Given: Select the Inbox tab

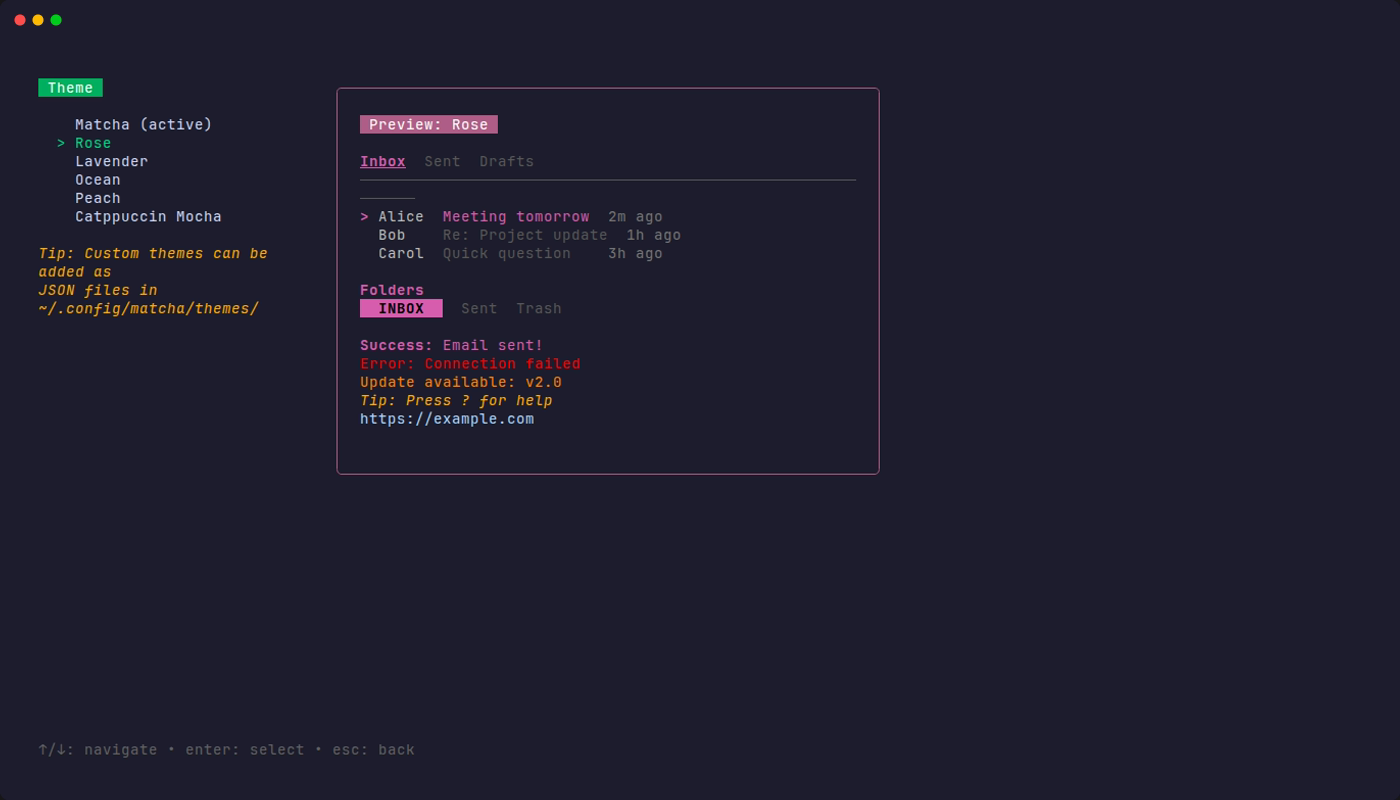Looking at the screenshot, I should (x=382, y=161).
